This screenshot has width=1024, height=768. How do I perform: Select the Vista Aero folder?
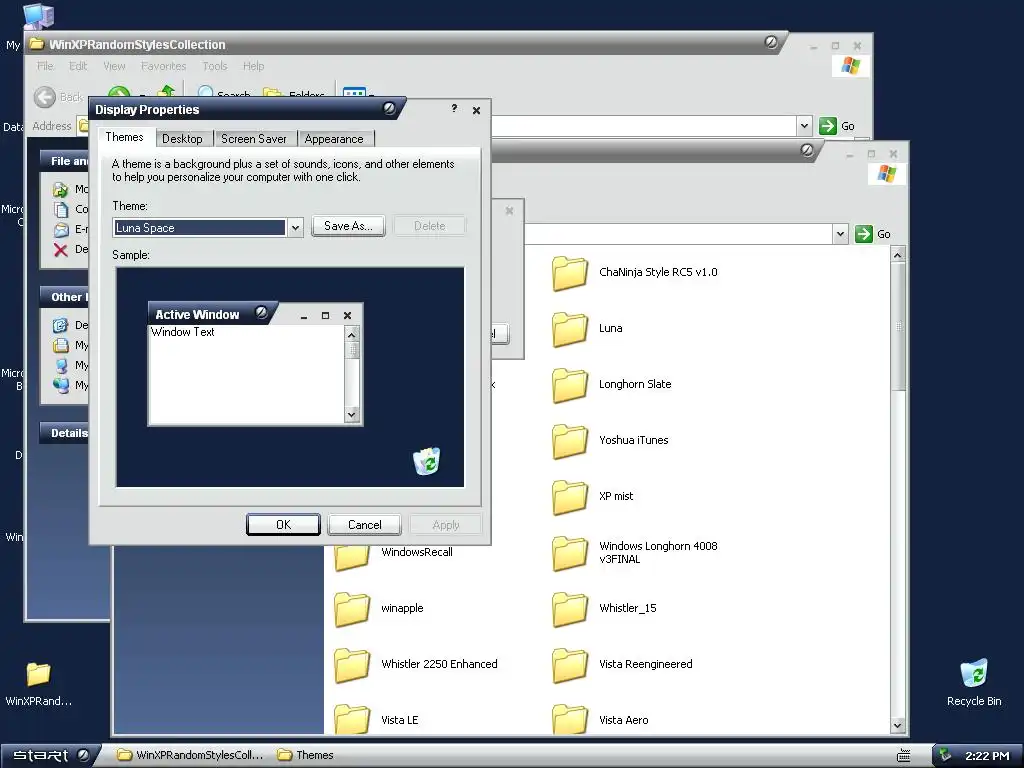tap(569, 719)
